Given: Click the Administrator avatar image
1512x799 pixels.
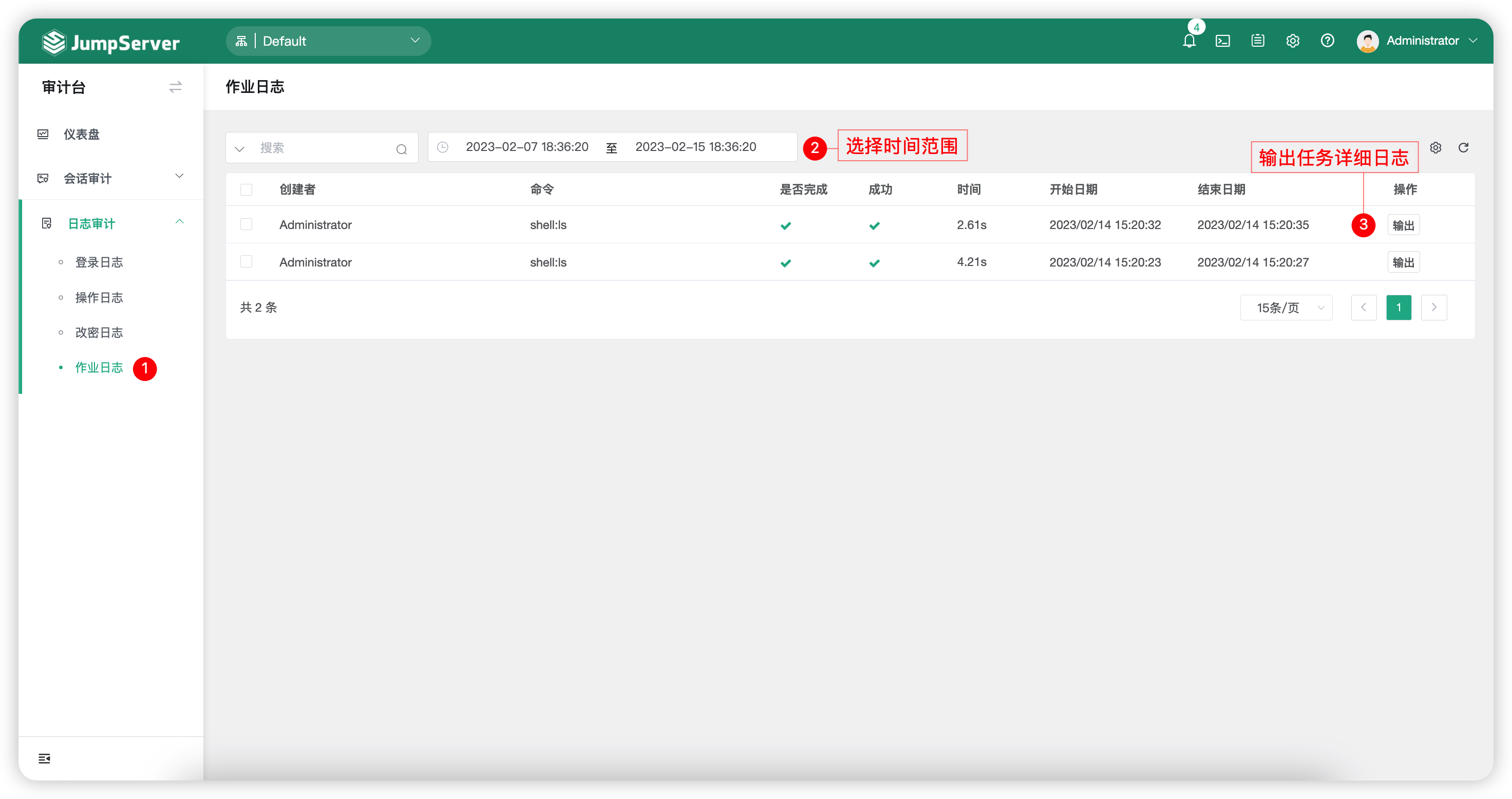Looking at the screenshot, I should click(x=1368, y=41).
